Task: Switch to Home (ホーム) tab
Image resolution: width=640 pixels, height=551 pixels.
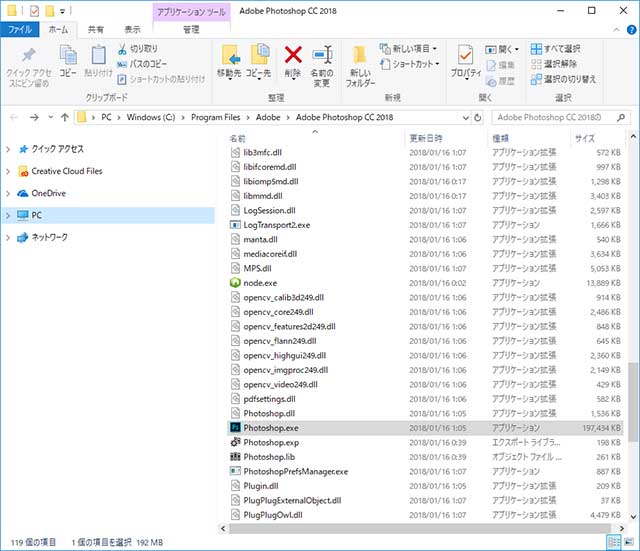Action: [x=58, y=29]
